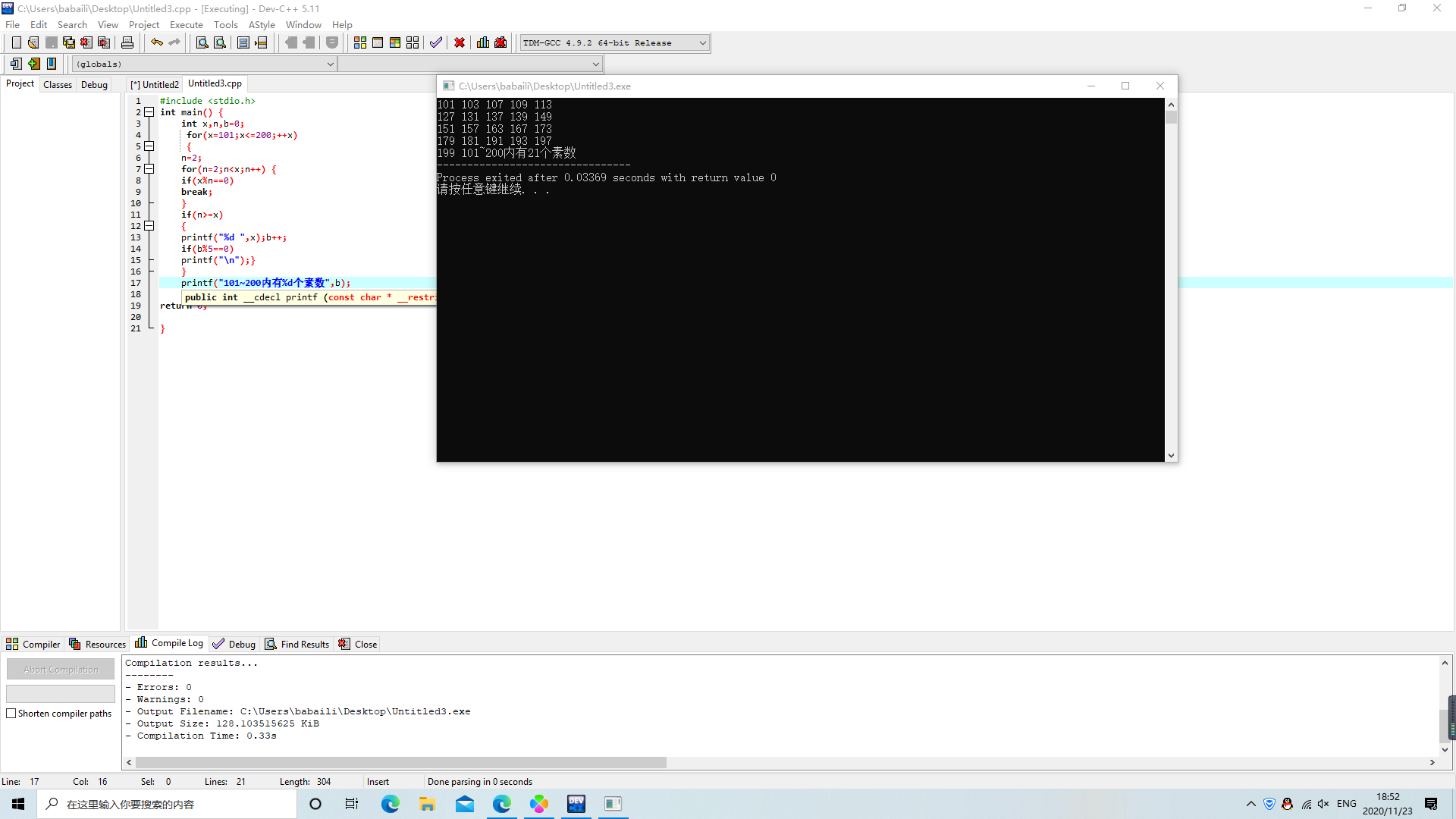This screenshot has width=1456, height=819.
Task: Click the New file toolbar icon
Action: coord(16,43)
